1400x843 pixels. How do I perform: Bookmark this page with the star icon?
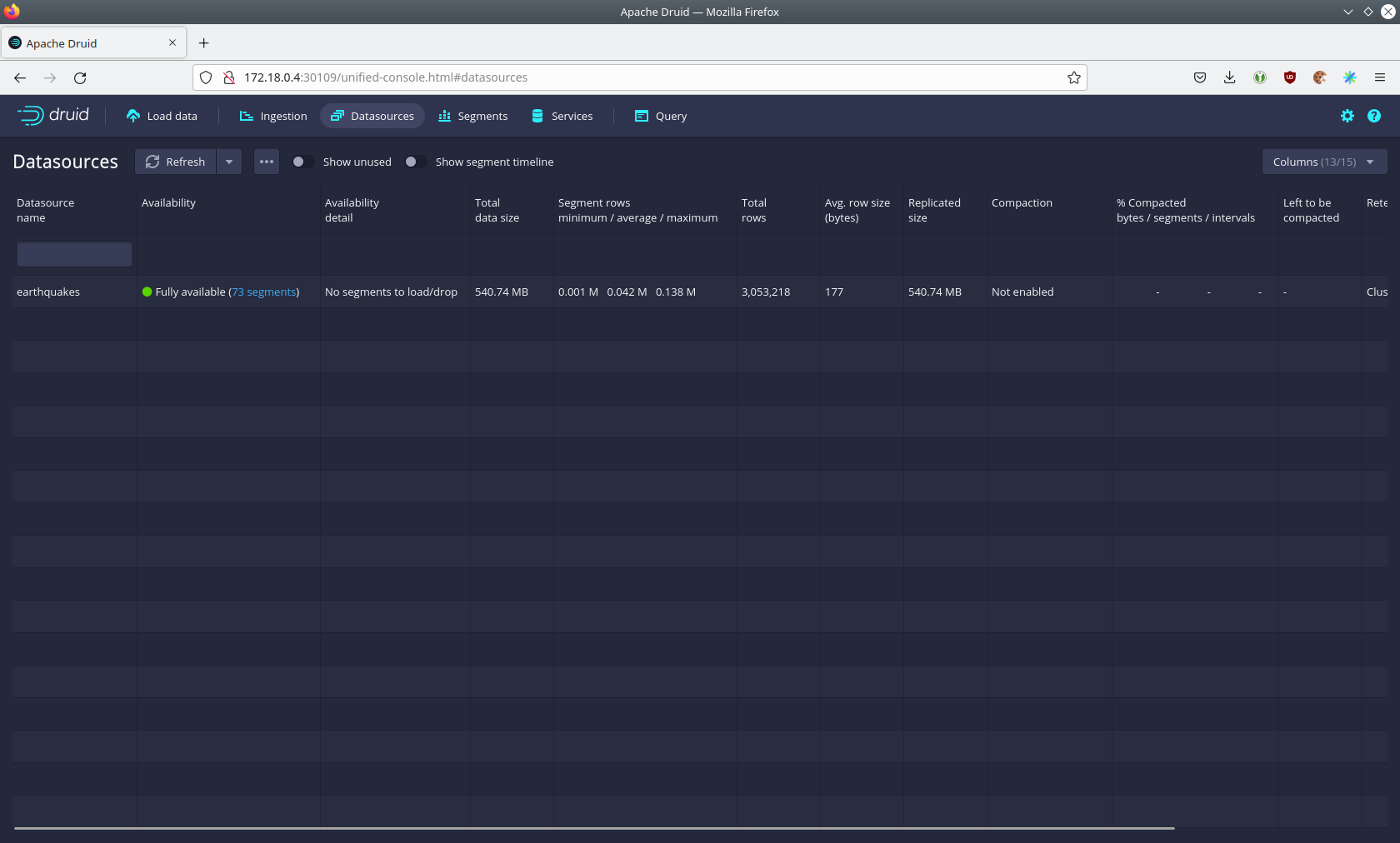pos(1073,77)
